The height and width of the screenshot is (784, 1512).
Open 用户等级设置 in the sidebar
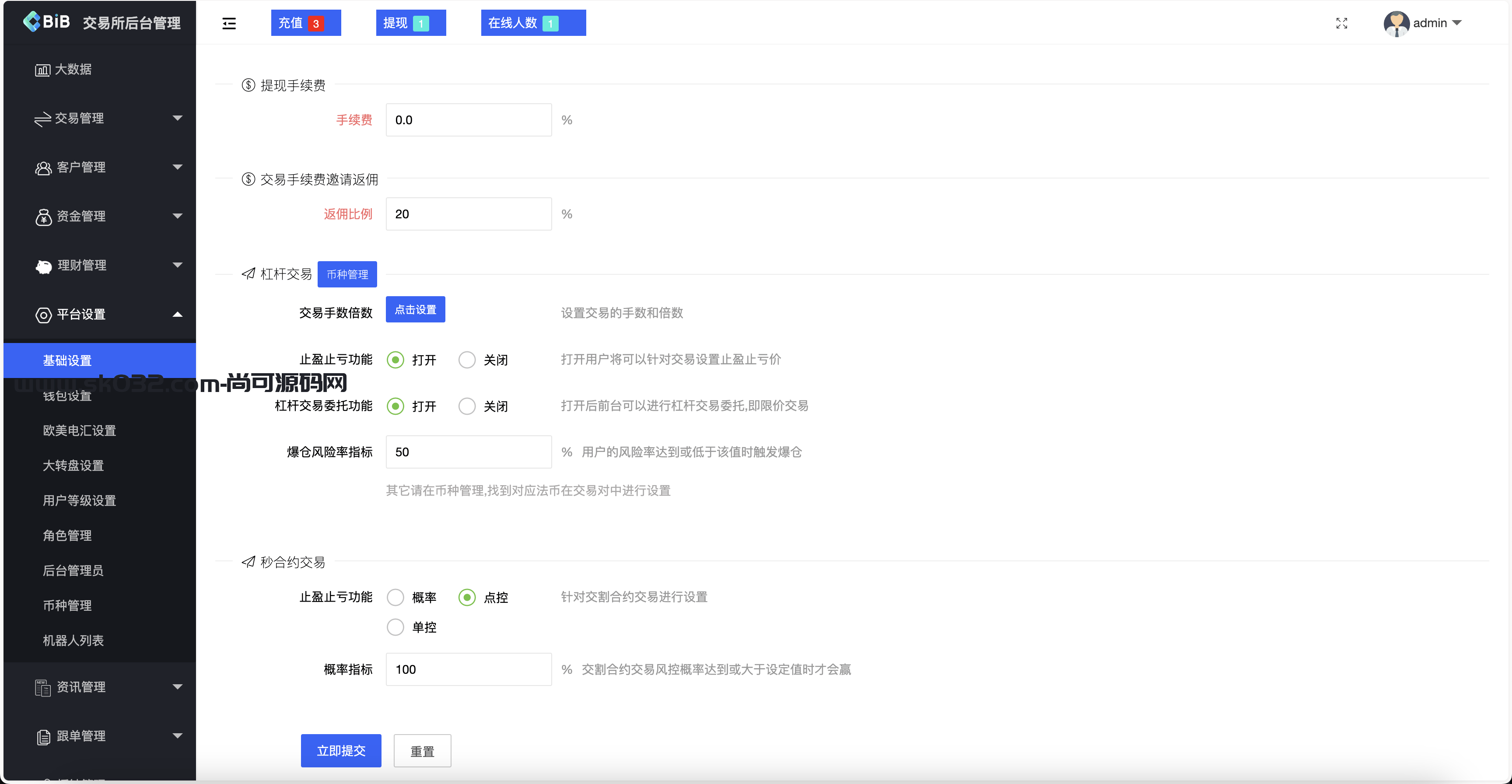click(x=100, y=500)
